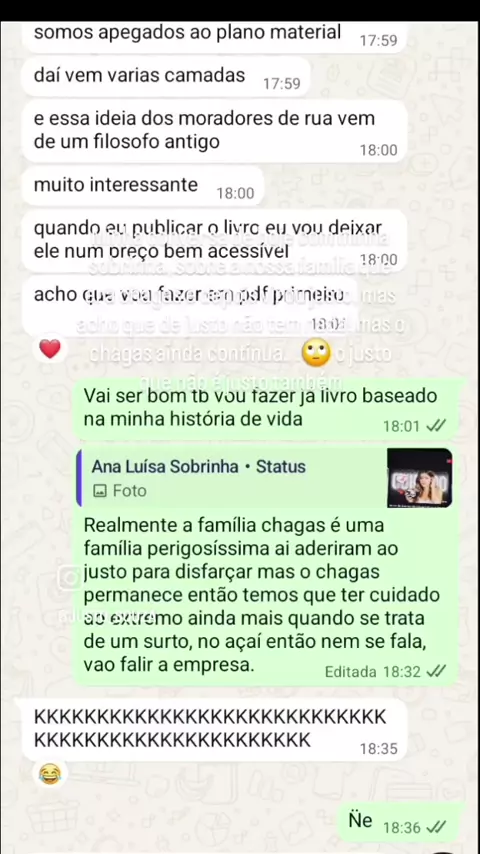Image resolution: width=480 pixels, height=854 pixels.
Task: Select the KKKKKK laughing message bubble
Action: (x=214, y=730)
